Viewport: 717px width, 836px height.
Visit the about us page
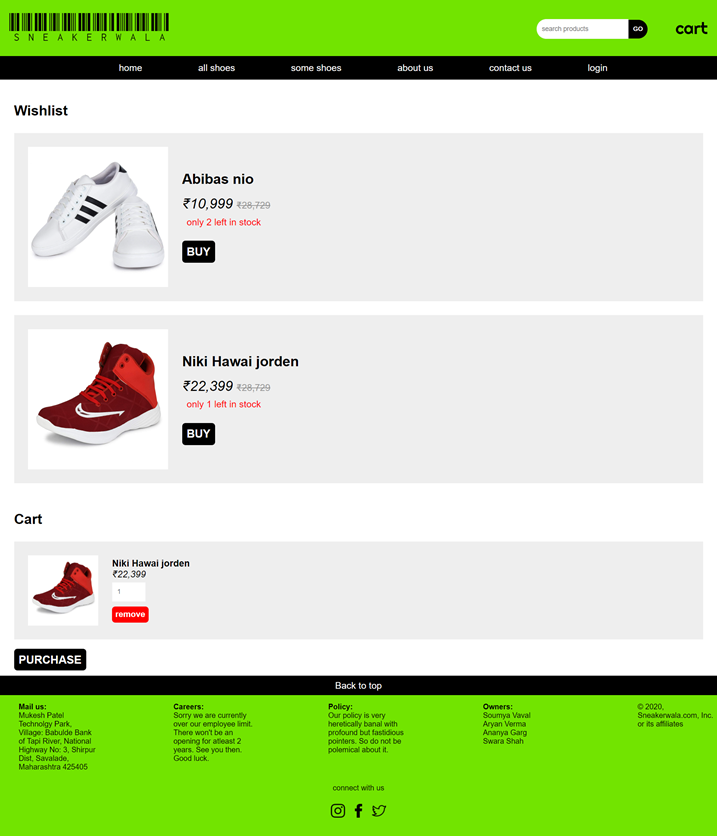415,68
